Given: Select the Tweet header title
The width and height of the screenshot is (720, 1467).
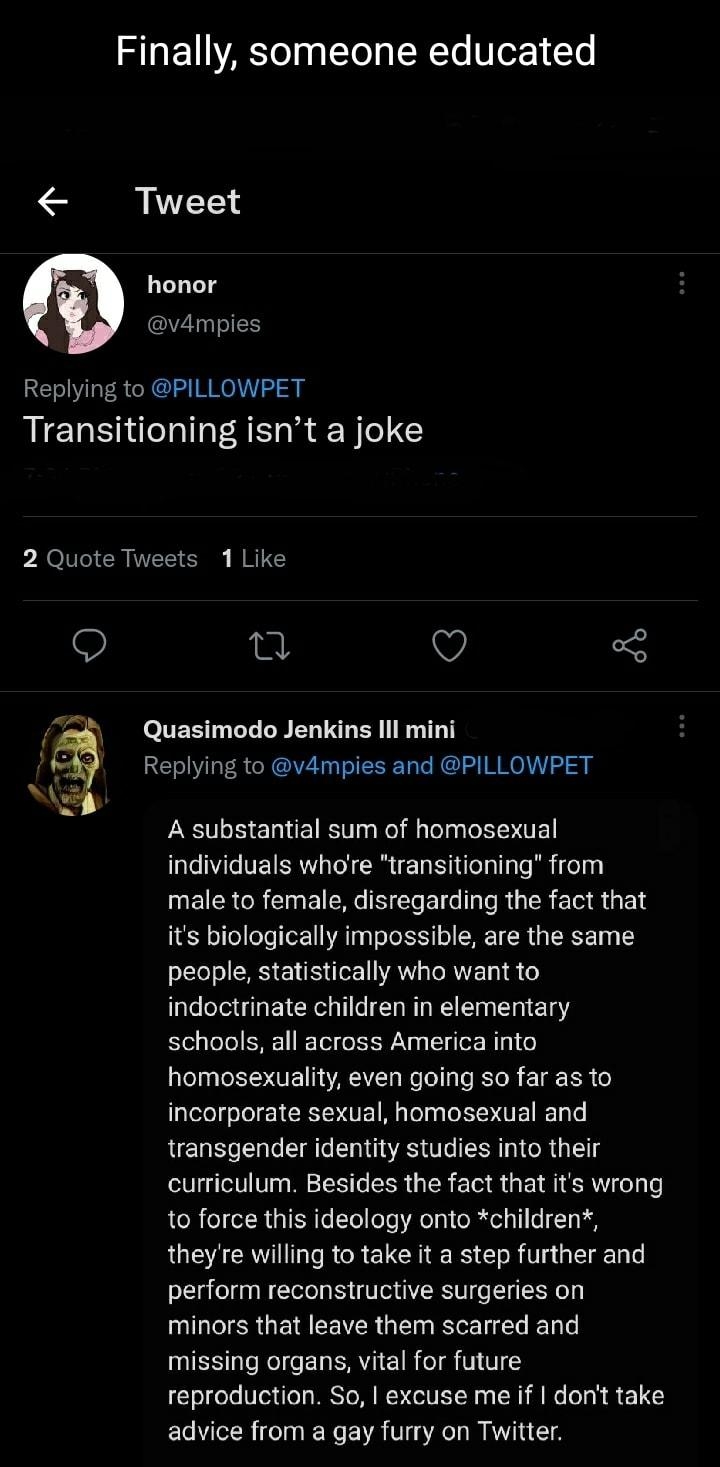Looking at the screenshot, I should [186, 201].
